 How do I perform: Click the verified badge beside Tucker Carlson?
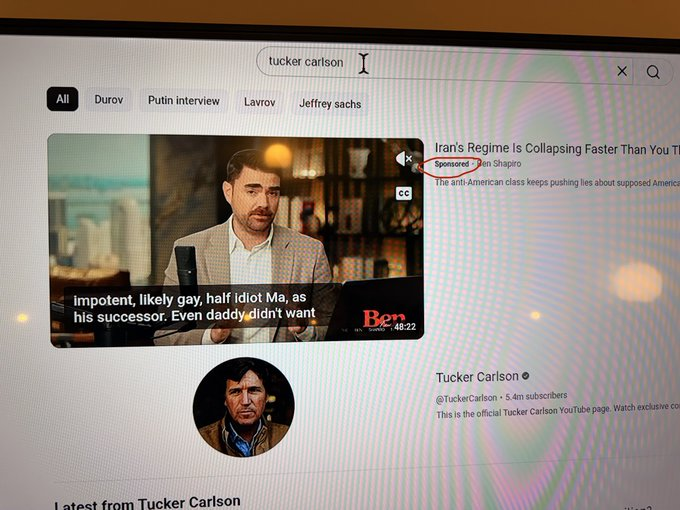click(526, 376)
